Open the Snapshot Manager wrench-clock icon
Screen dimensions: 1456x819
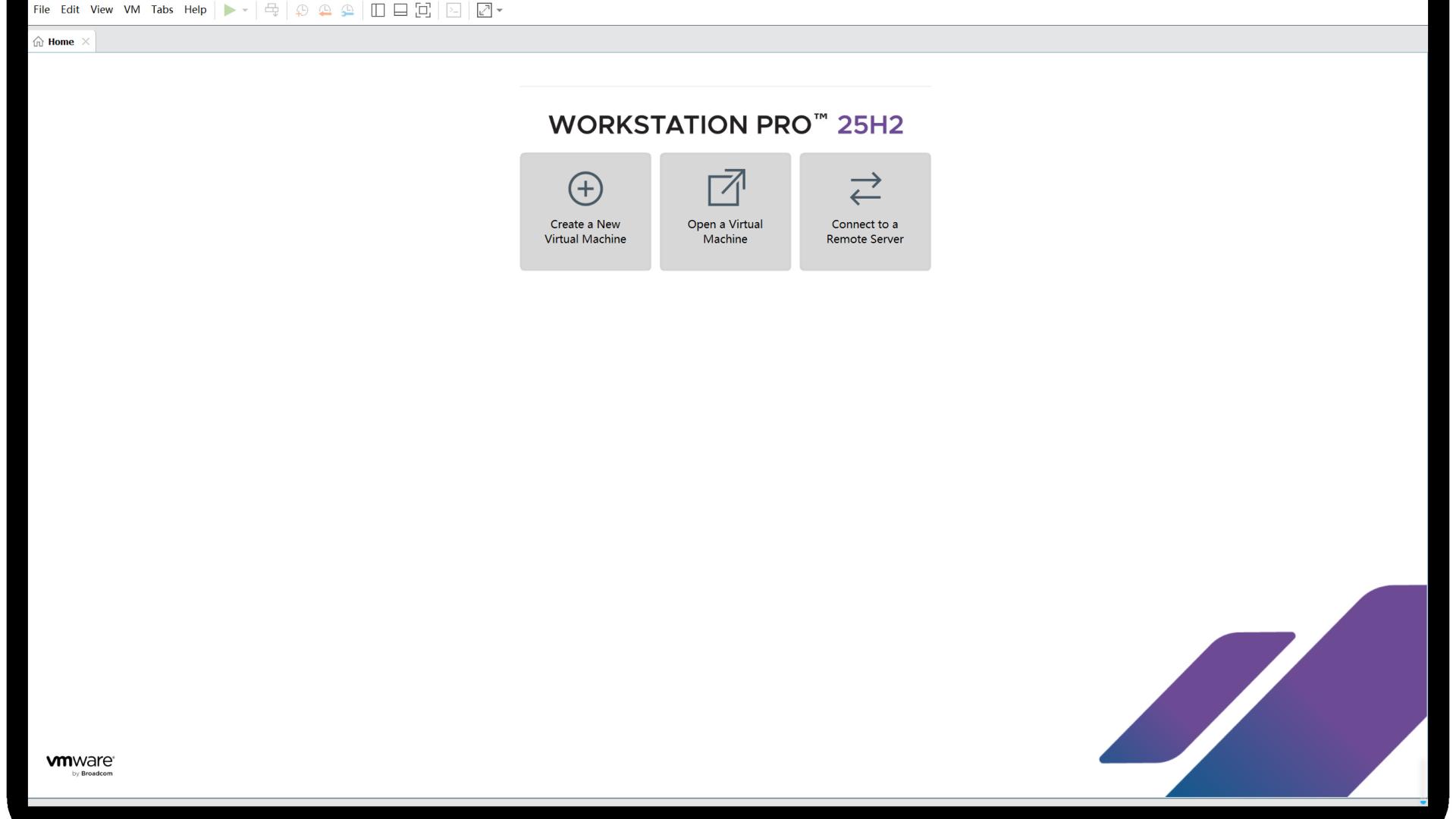click(347, 10)
